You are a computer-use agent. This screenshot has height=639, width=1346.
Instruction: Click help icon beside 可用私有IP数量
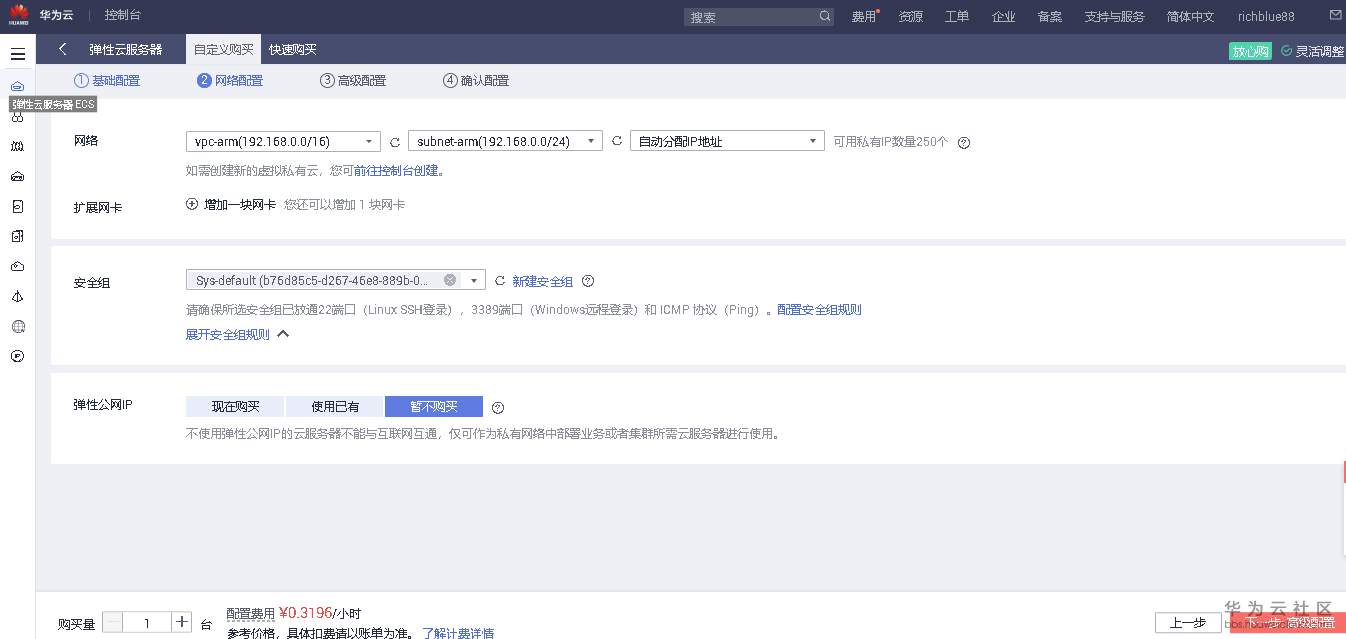pos(964,143)
